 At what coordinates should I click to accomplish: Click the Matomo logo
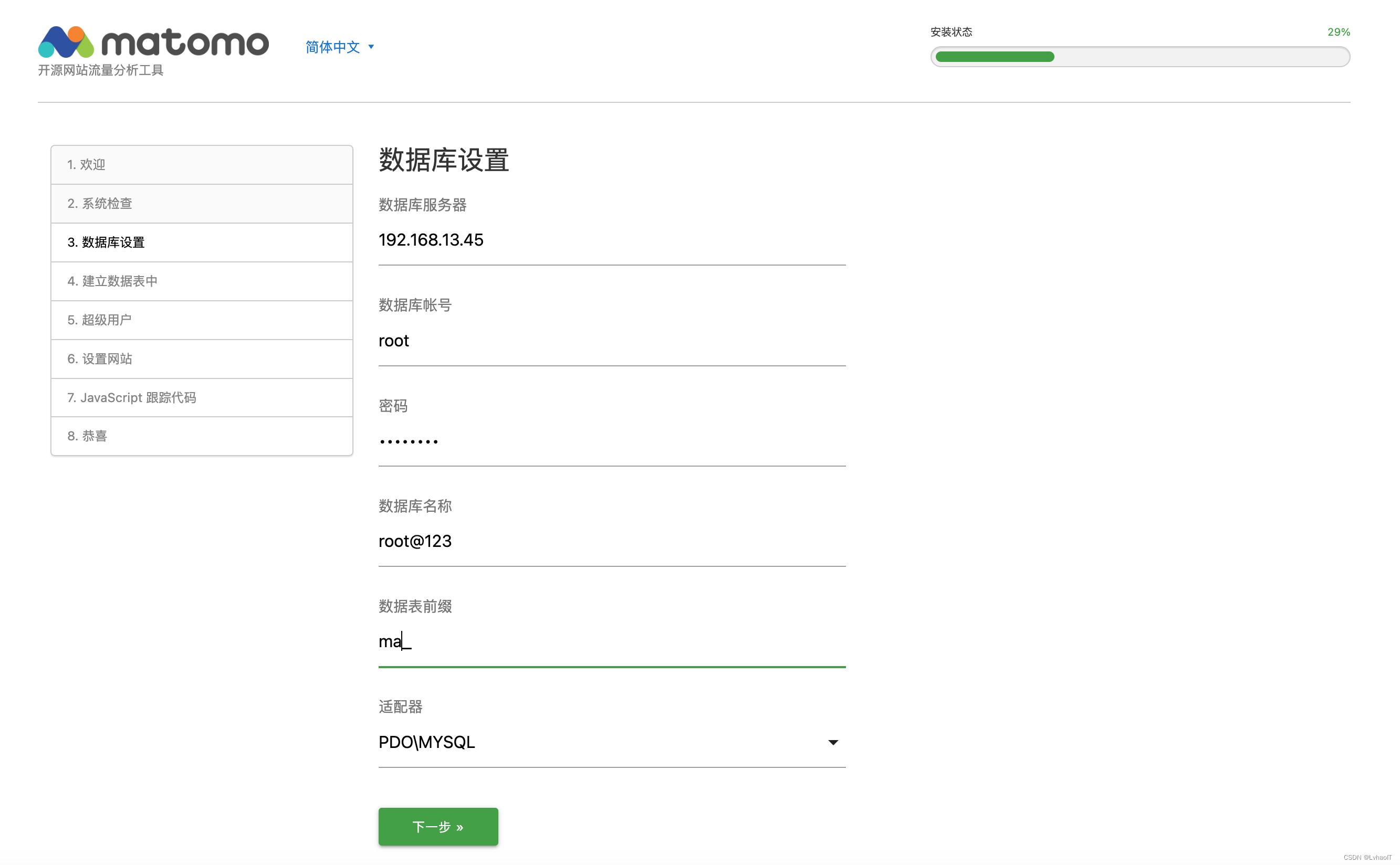pyautogui.click(x=153, y=42)
